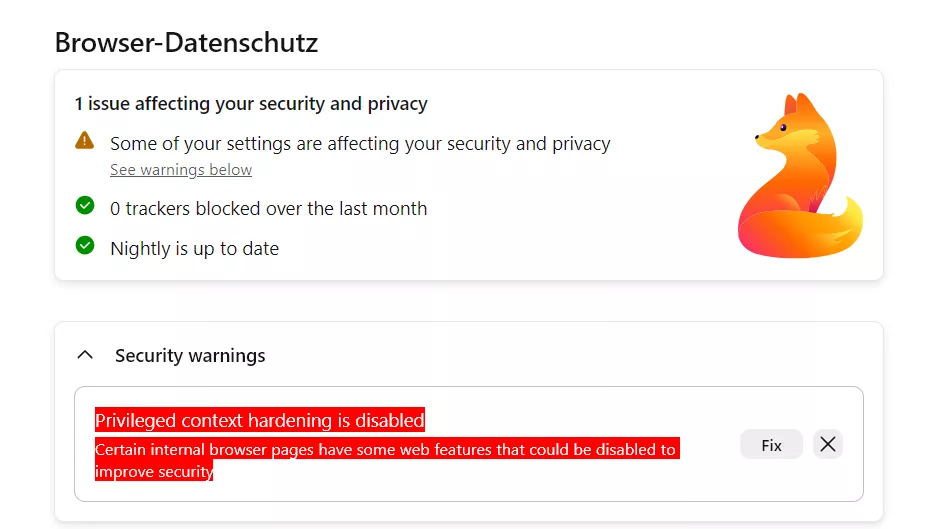Click the green checkmark beside trackers blocked
This screenshot has height=529, width=948.
point(85,206)
